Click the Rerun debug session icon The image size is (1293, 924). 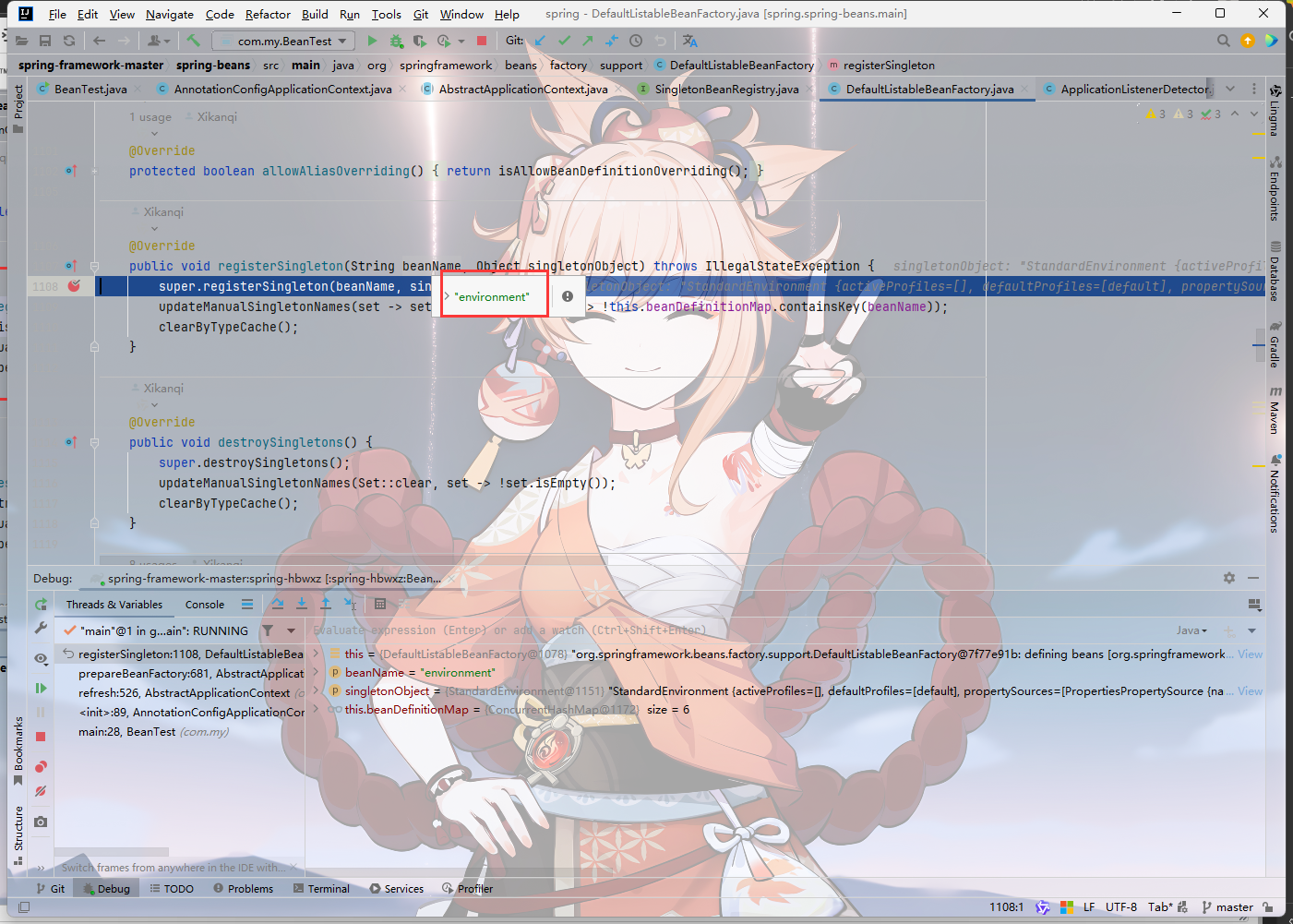click(x=41, y=605)
